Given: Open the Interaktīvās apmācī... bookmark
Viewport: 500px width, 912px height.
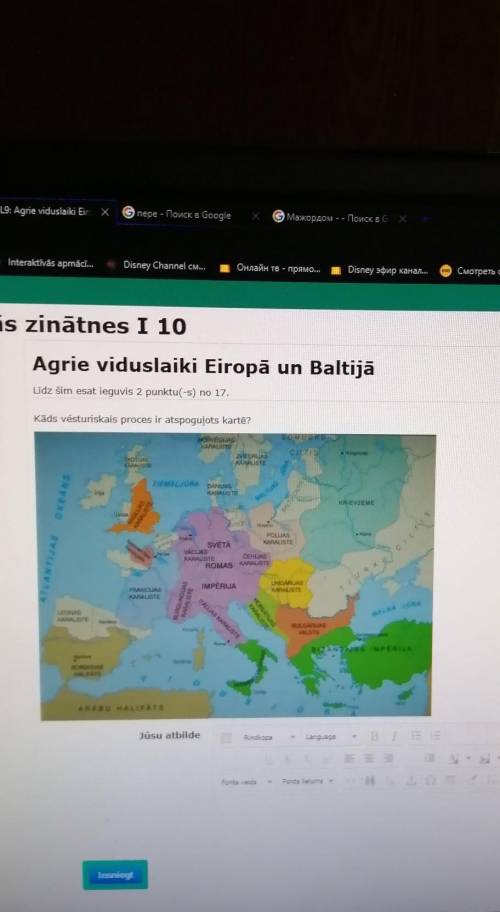Looking at the screenshot, I should pyautogui.click(x=47, y=263).
